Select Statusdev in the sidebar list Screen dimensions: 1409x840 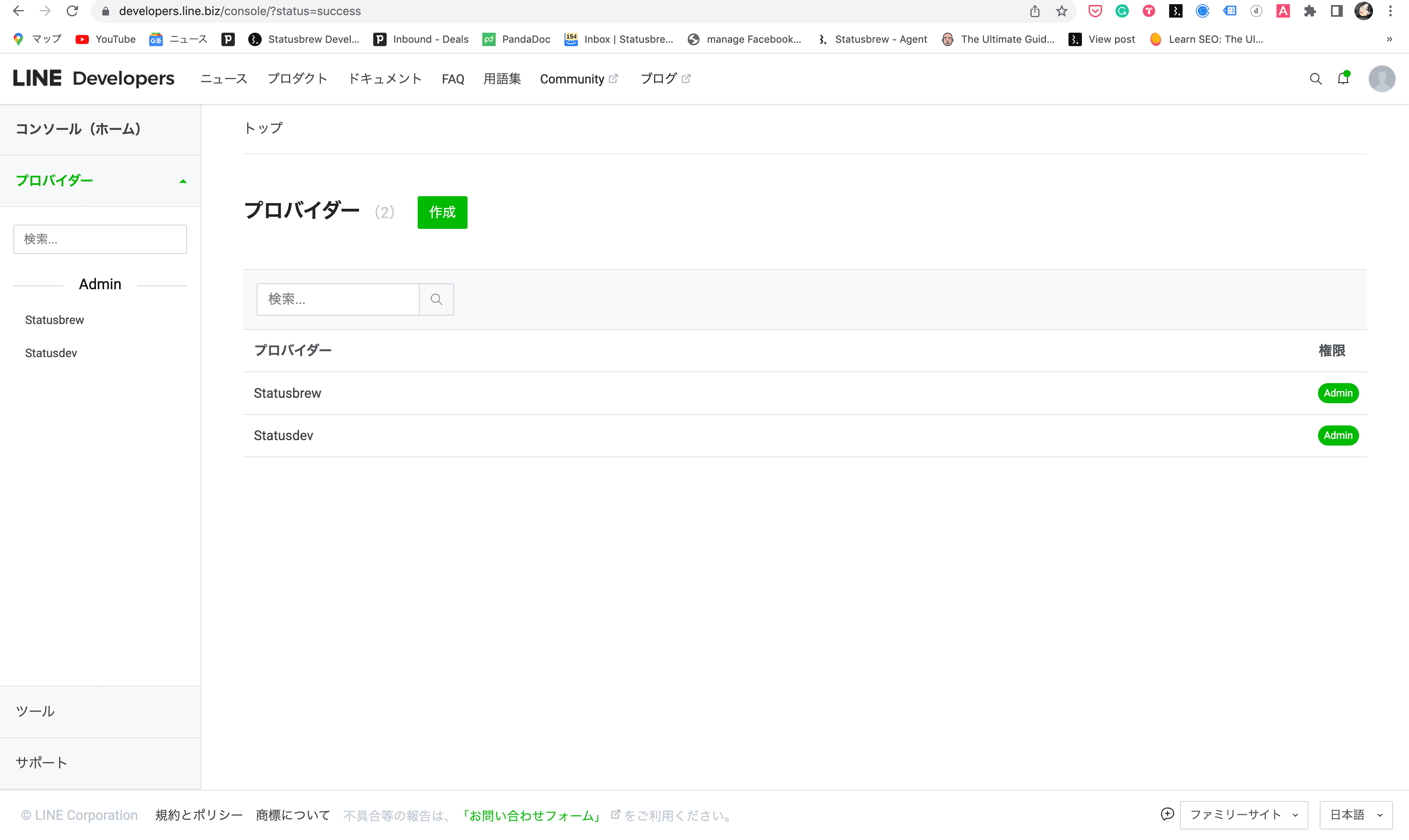(x=51, y=353)
